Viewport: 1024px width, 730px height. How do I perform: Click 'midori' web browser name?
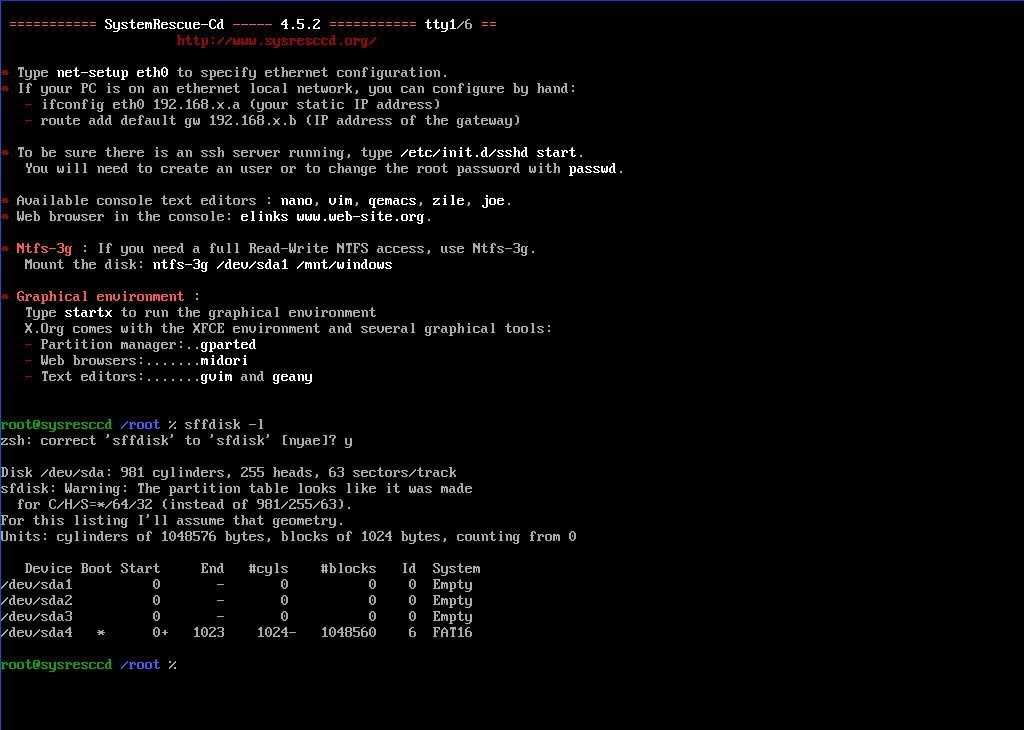(x=224, y=360)
